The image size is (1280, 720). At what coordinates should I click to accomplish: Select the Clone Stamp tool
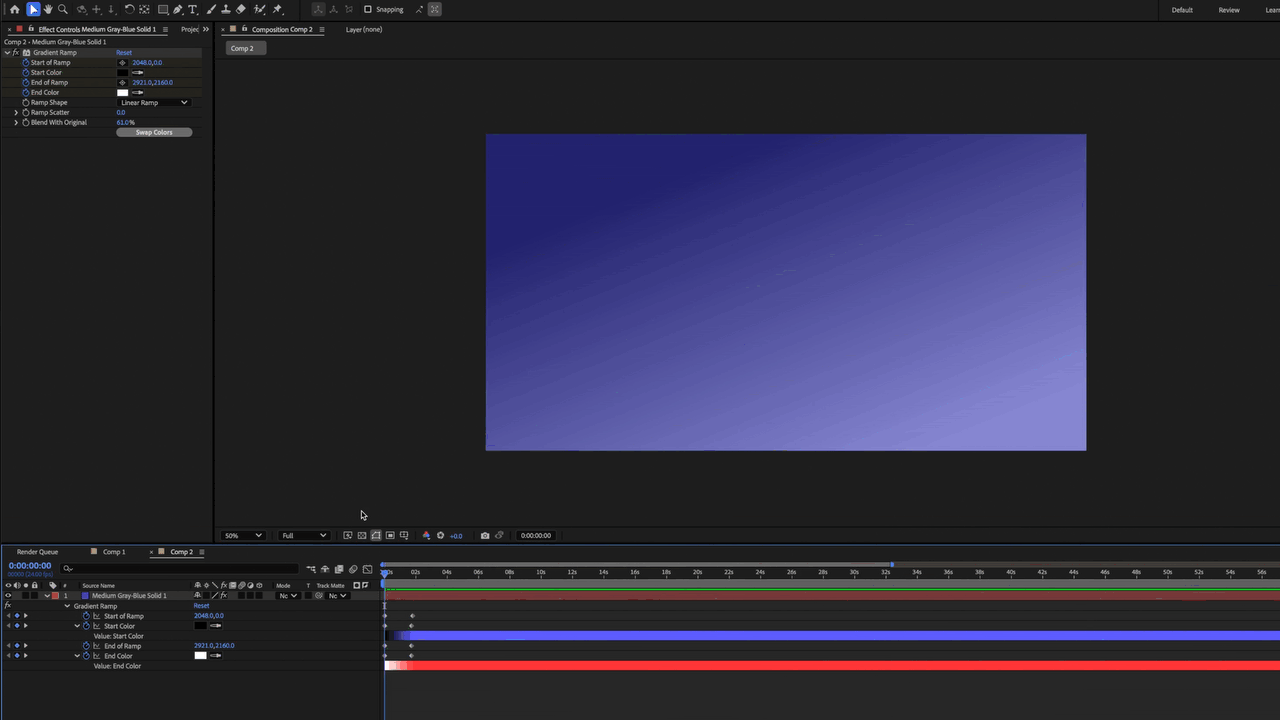point(225,9)
